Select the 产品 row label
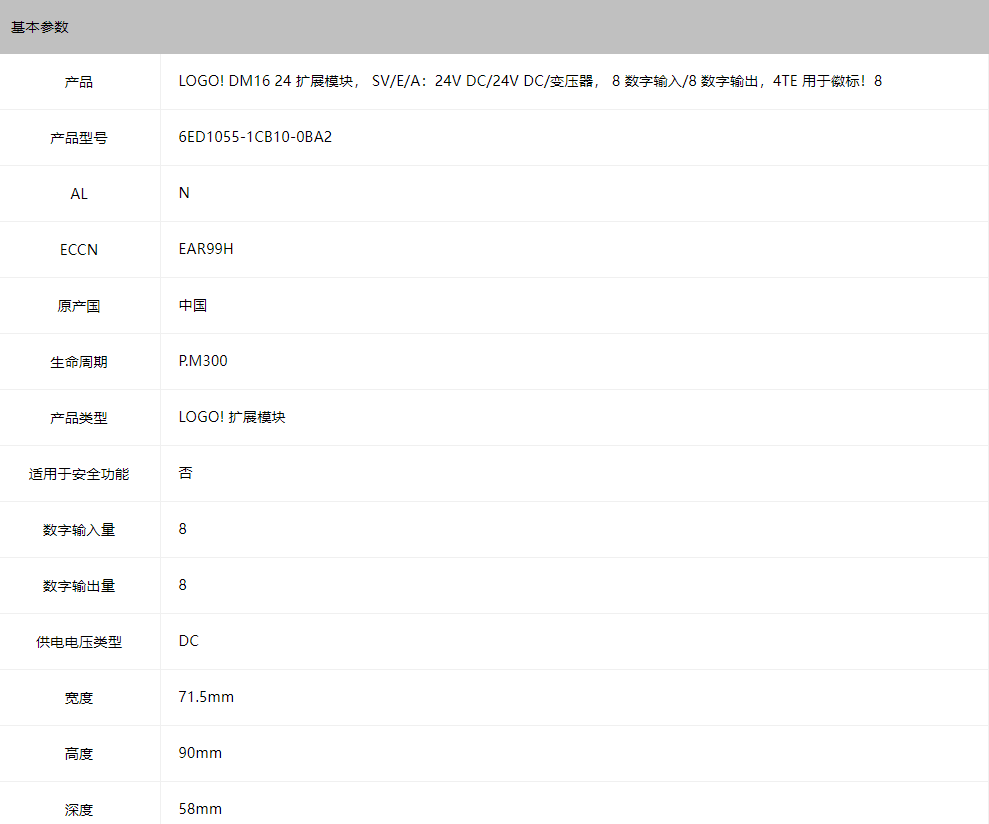989x824 pixels. [x=79, y=82]
